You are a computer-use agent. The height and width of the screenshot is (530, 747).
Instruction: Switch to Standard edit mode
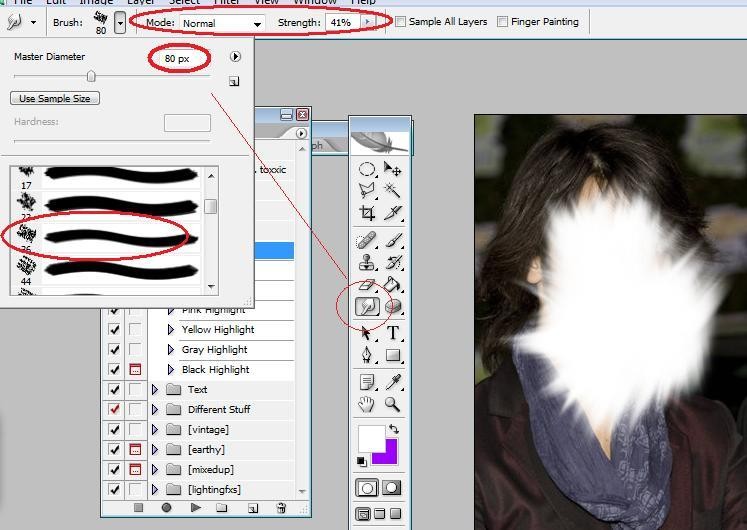tap(367, 488)
